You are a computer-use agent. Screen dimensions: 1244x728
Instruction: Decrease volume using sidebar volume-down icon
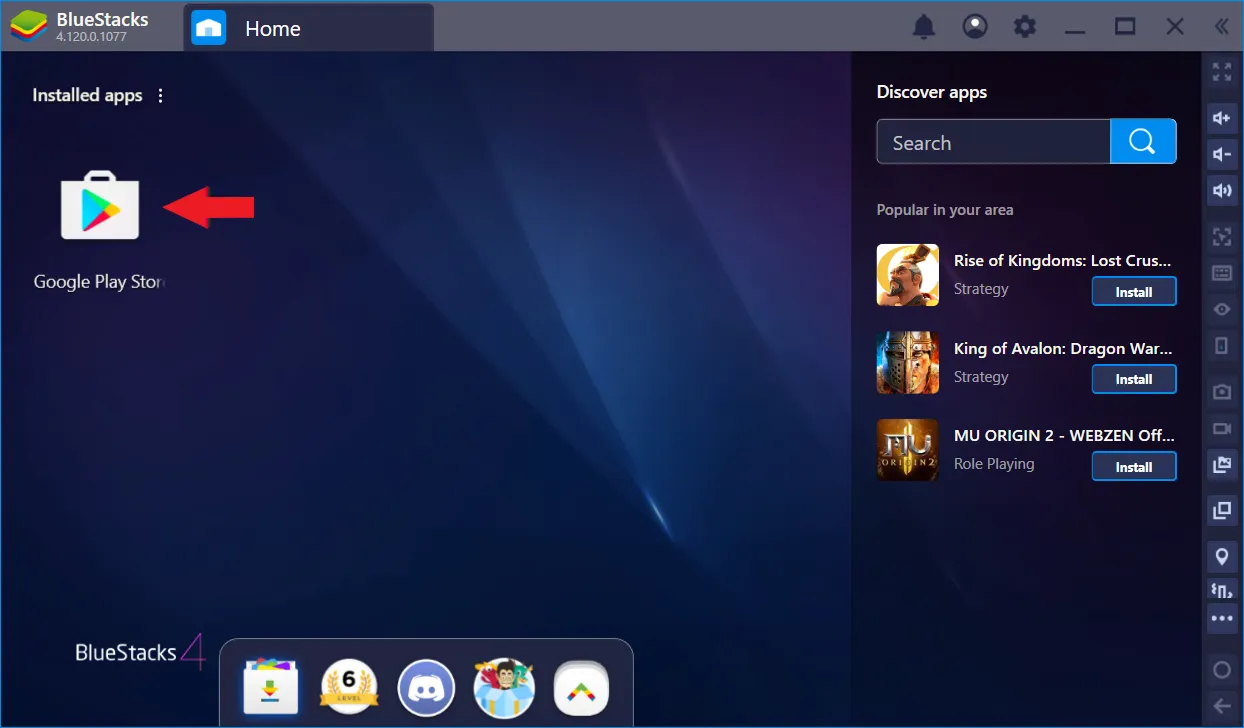point(1221,154)
